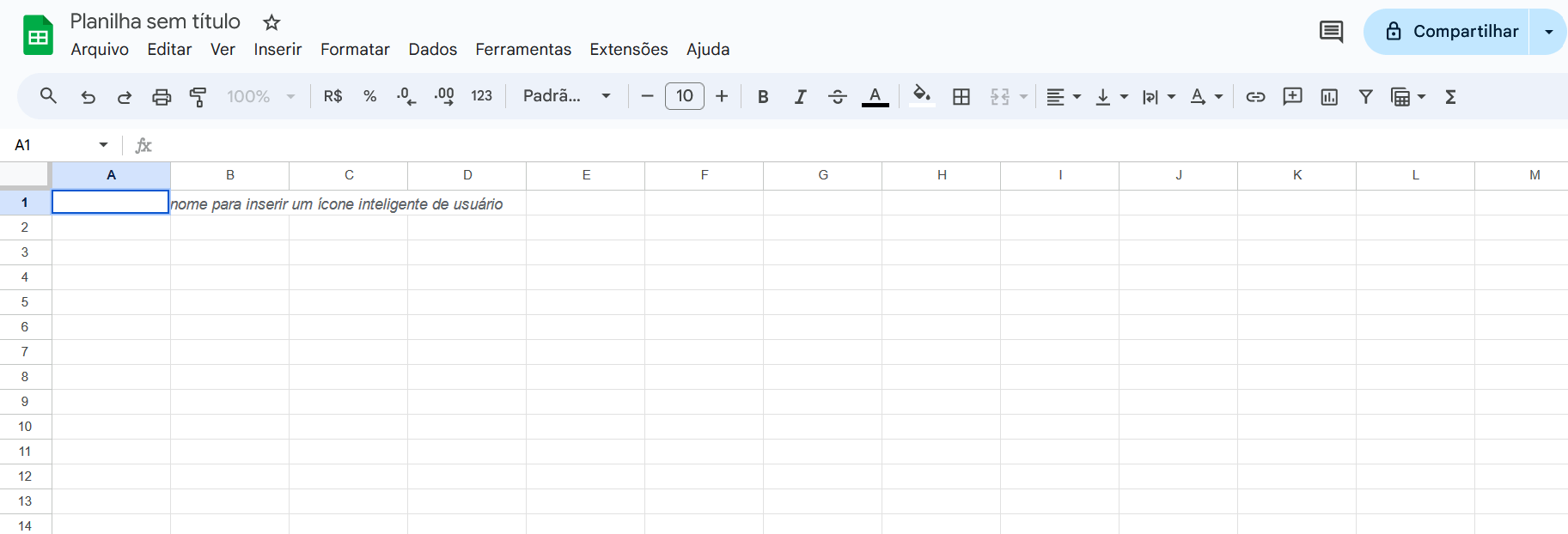The height and width of the screenshot is (534, 1568).
Task: Open the name box dropdown arrow
Action: coord(103,145)
